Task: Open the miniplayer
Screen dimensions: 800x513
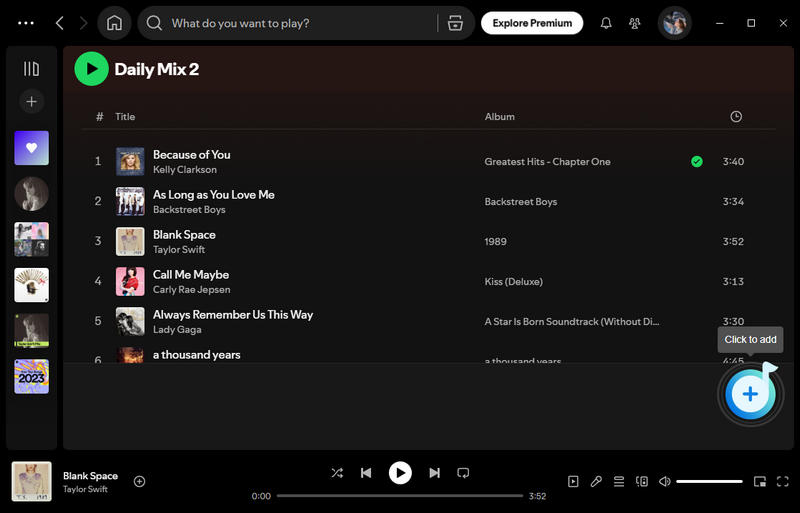Action: [x=760, y=481]
